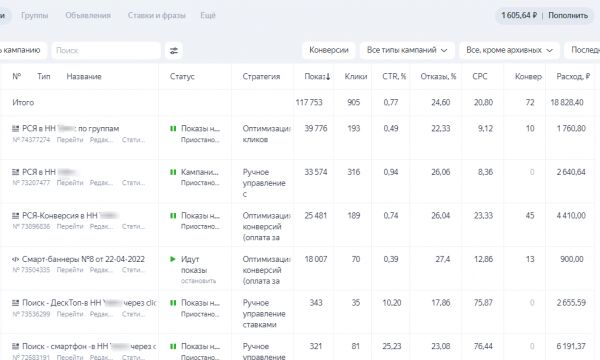Image resolution: width=600 pixels, height=360 pixels.
Task: Click pause icon for Поиск - смартфон campaign
Action: click(x=173, y=346)
